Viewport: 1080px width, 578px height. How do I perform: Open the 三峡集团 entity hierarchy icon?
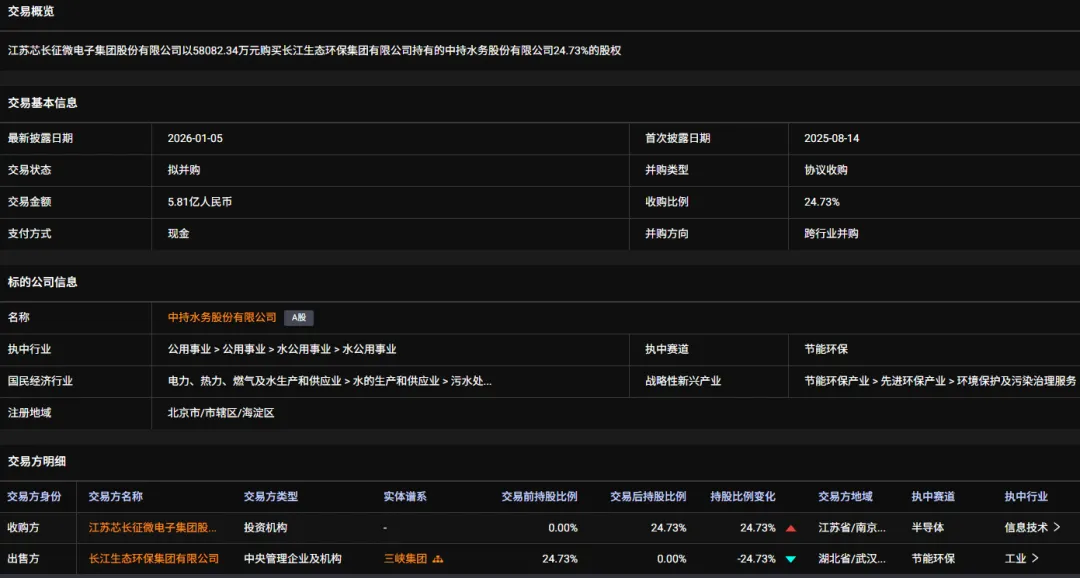437,559
